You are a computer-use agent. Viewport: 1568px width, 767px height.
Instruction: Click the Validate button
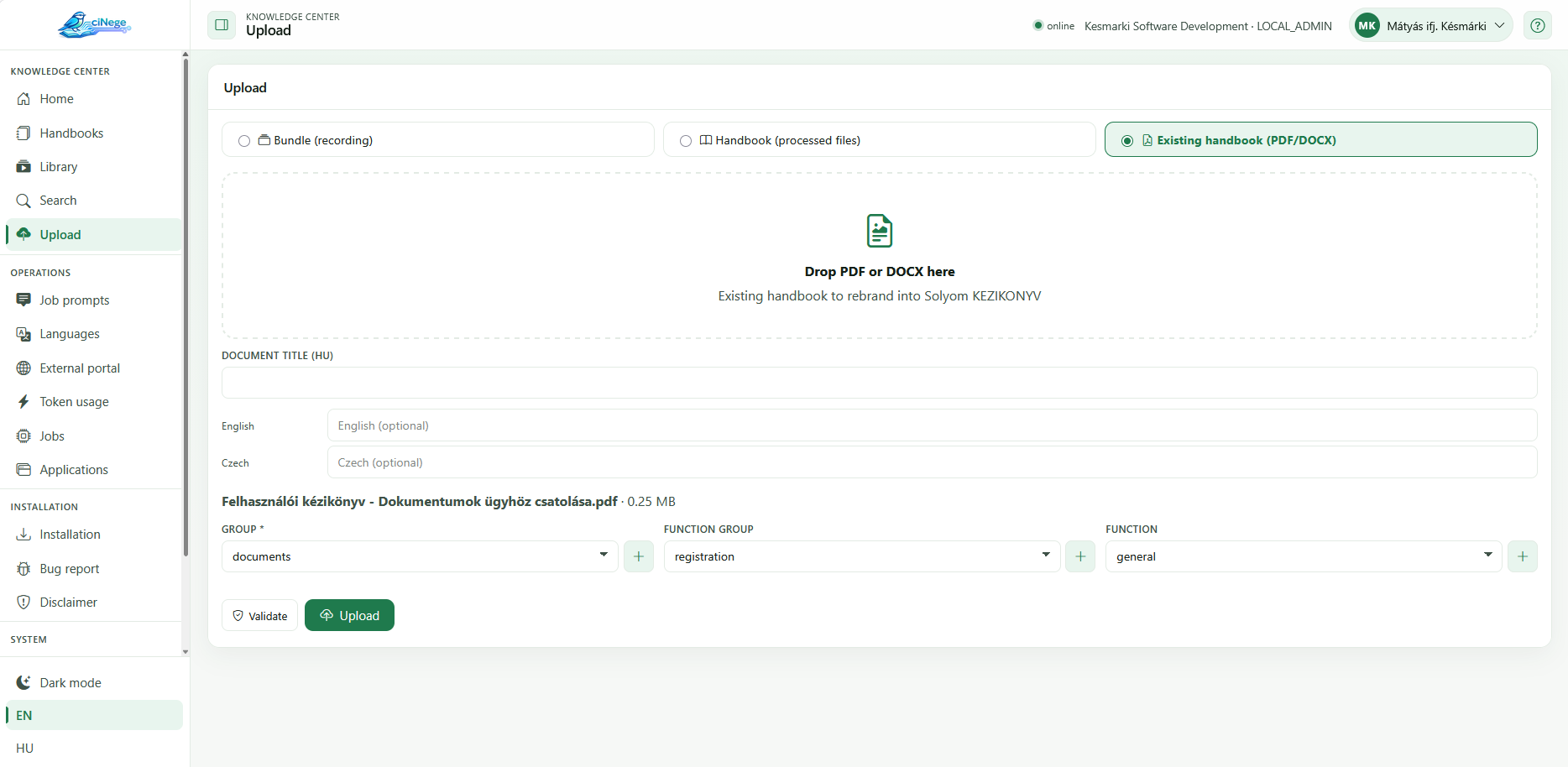pyautogui.click(x=259, y=615)
